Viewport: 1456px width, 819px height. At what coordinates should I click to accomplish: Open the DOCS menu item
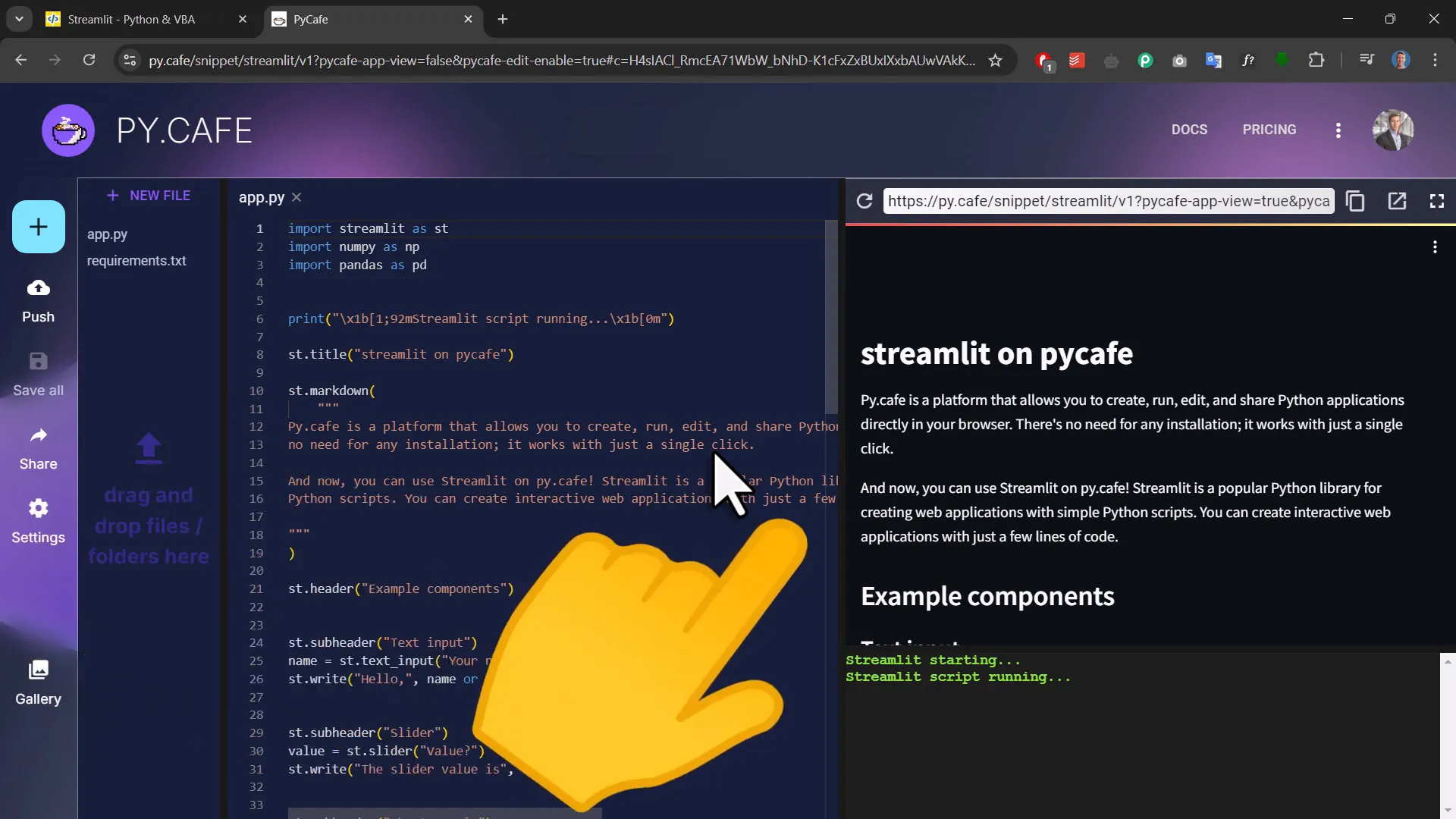(x=1189, y=130)
